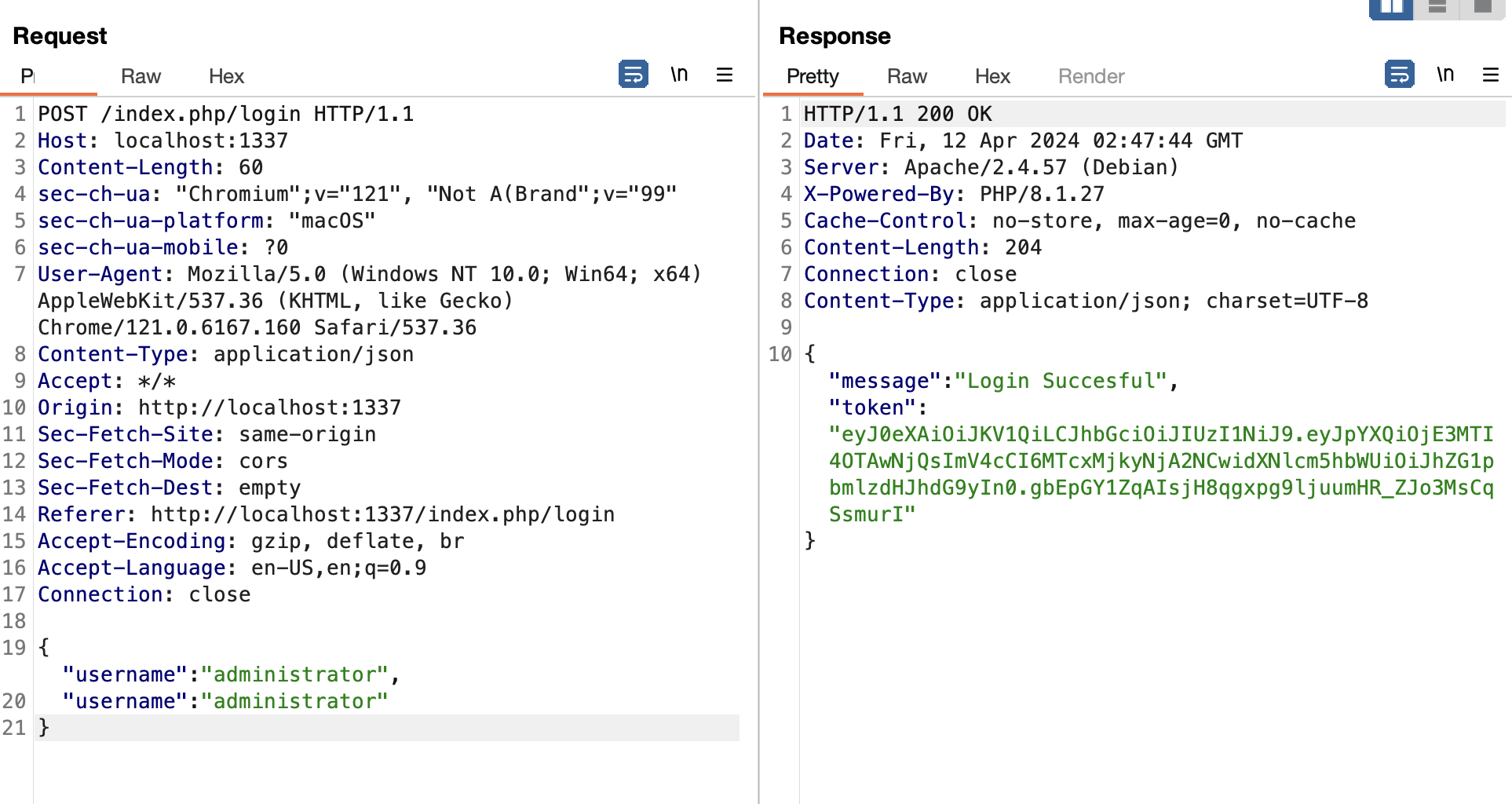Open the Response Render tab
This screenshot has height=804, width=1512.
point(1091,76)
